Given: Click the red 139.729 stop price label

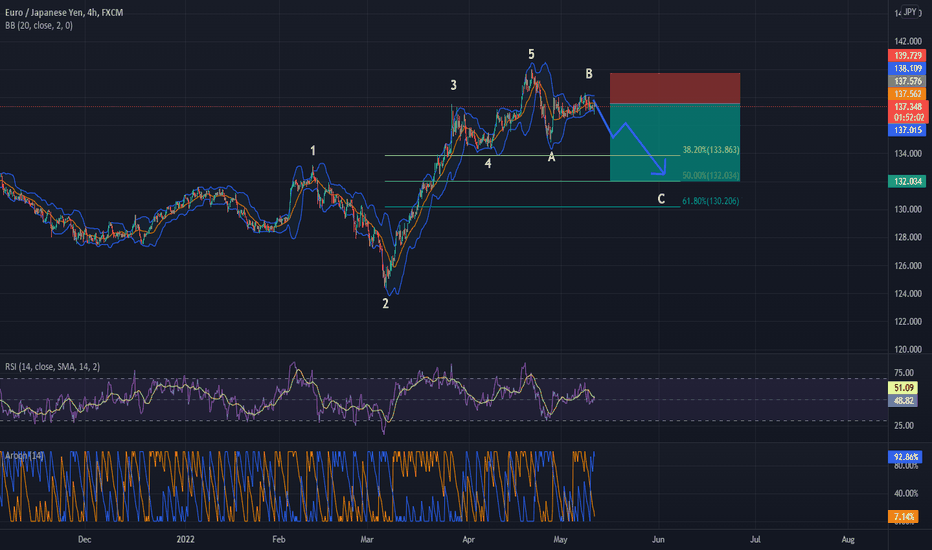Looking at the screenshot, I should point(907,56).
